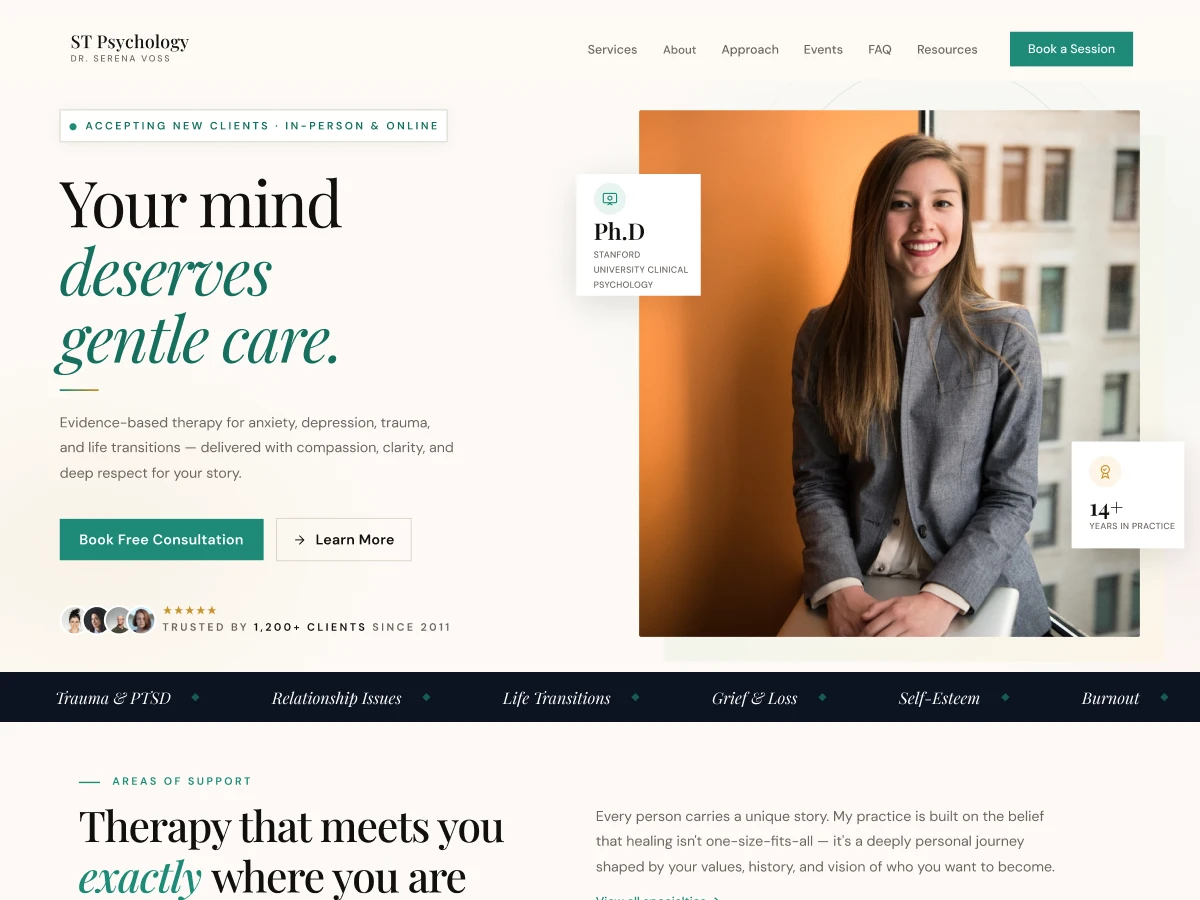Click the Ph.D certificate icon on credential card

click(x=610, y=199)
